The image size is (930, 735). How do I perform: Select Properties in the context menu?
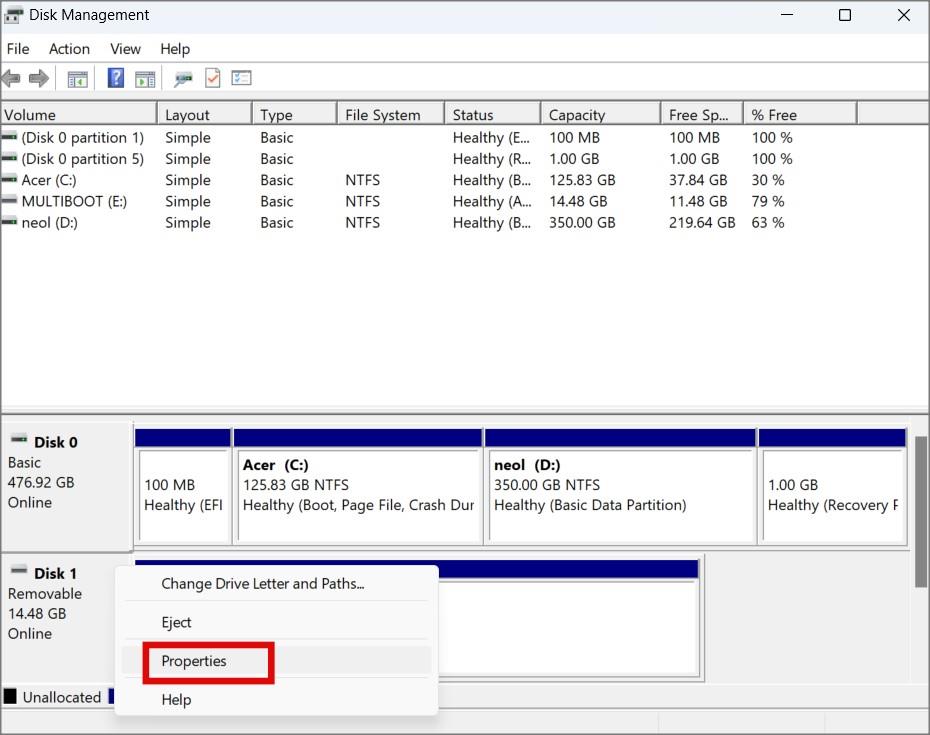coord(276,661)
